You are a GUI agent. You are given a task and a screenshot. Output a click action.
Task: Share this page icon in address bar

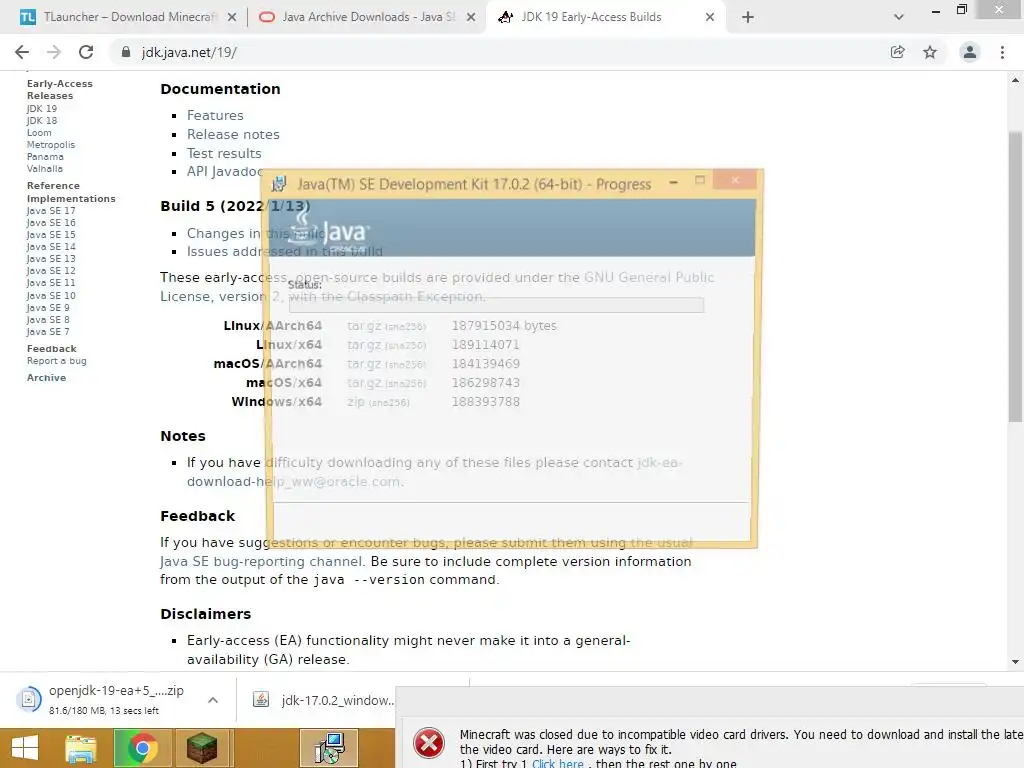[898, 52]
